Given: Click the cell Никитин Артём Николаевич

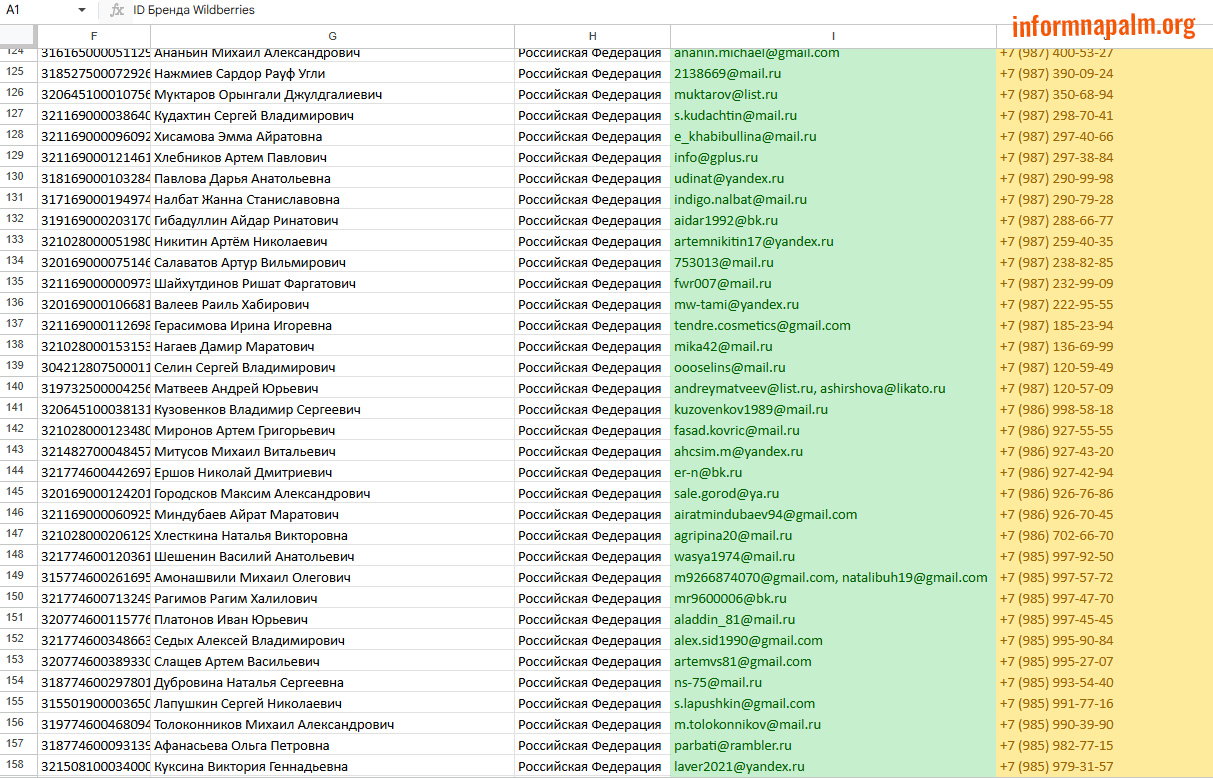Looking at the screenshot, I should pos(332,241).
